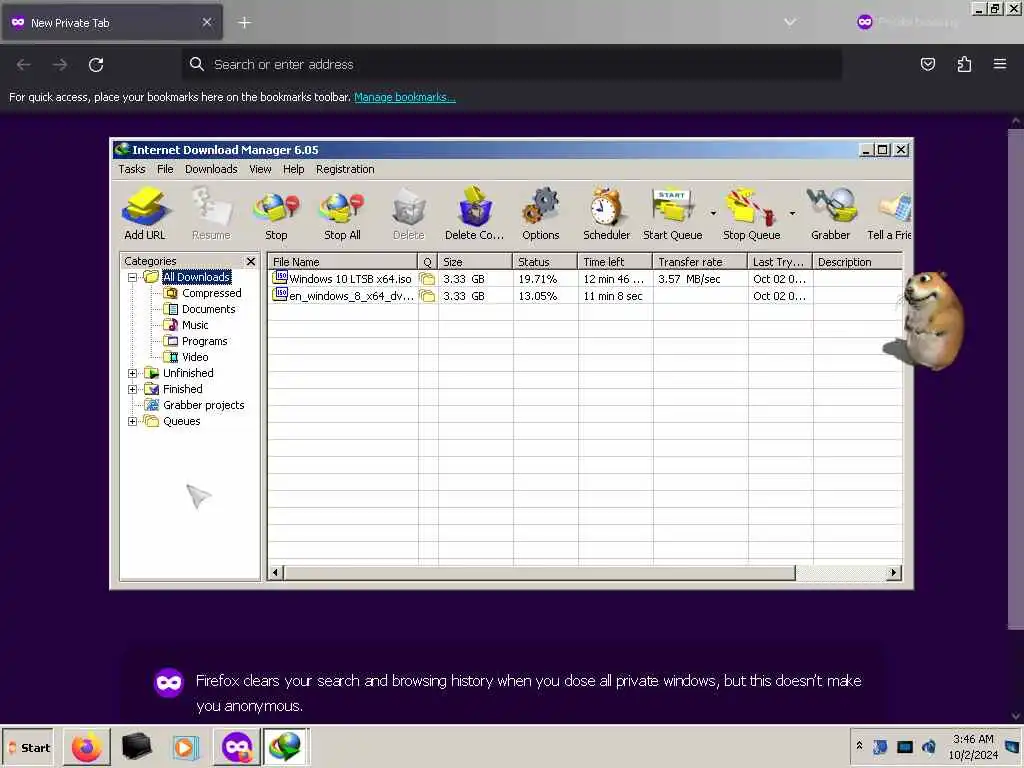Open the File menu
1024x768 pixels.
(x=165, y=169)
